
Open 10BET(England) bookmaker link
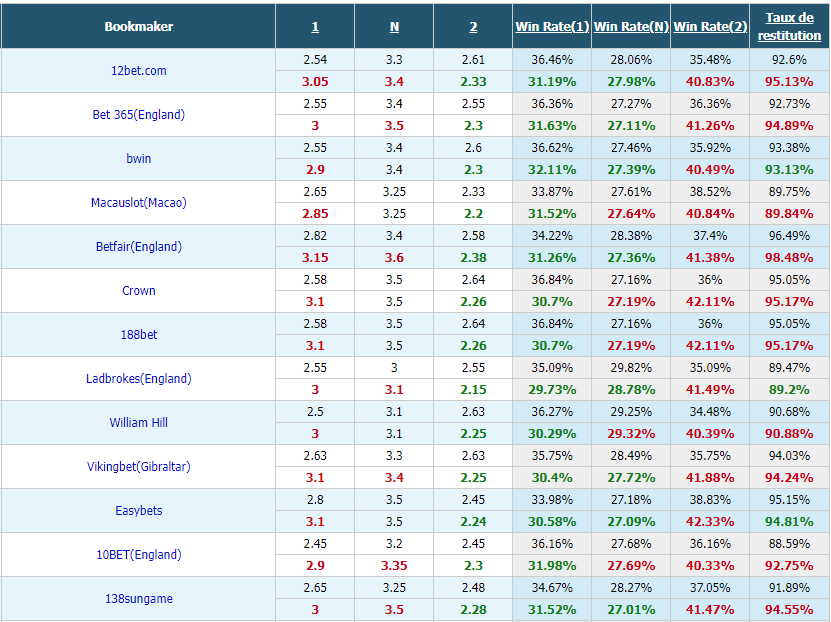pyautogui.click(x=138, y=554)
